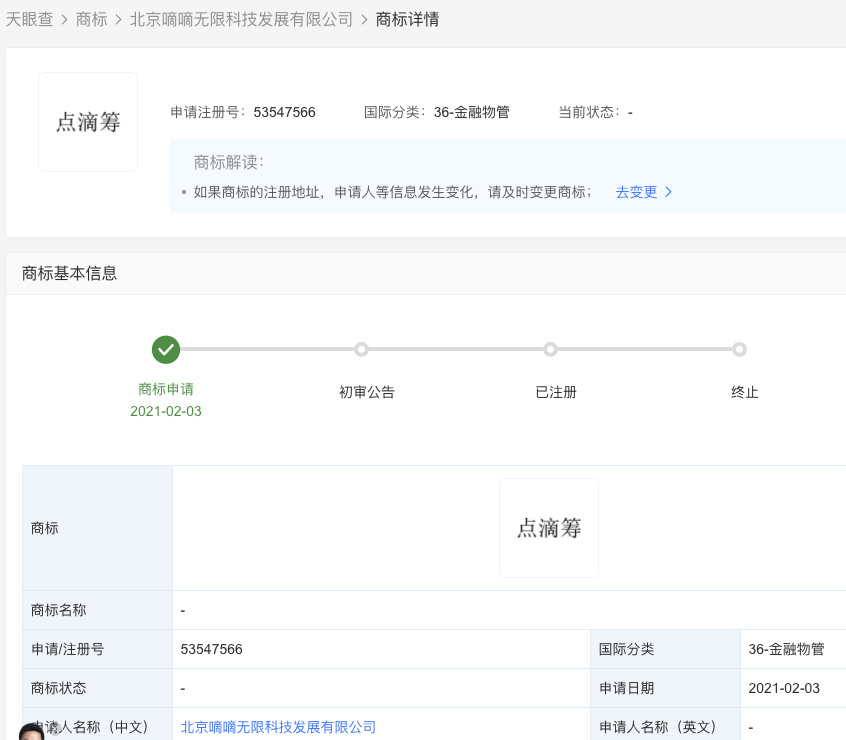This screenshot has height=740, width=846.
Task: Select the 初审公告 progress step circle
Action: (362, 350)
